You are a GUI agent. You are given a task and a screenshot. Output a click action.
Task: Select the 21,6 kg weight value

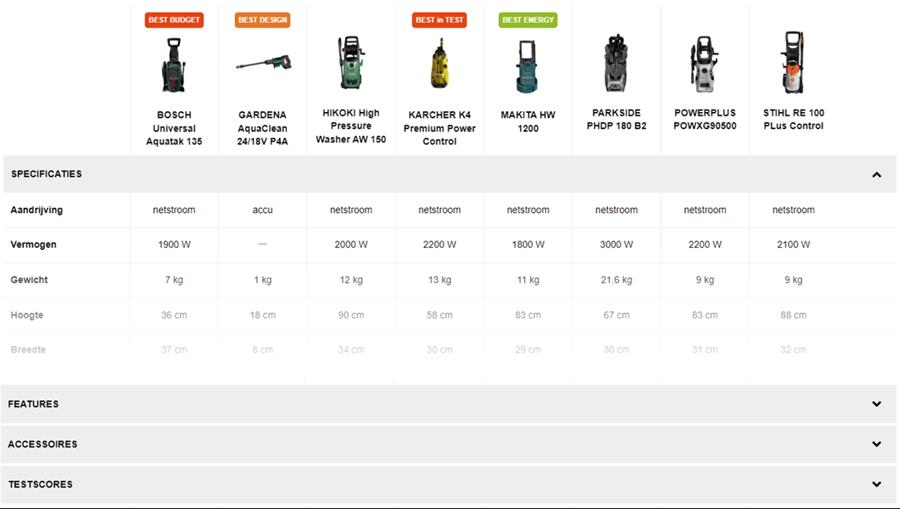click(616, 280)
